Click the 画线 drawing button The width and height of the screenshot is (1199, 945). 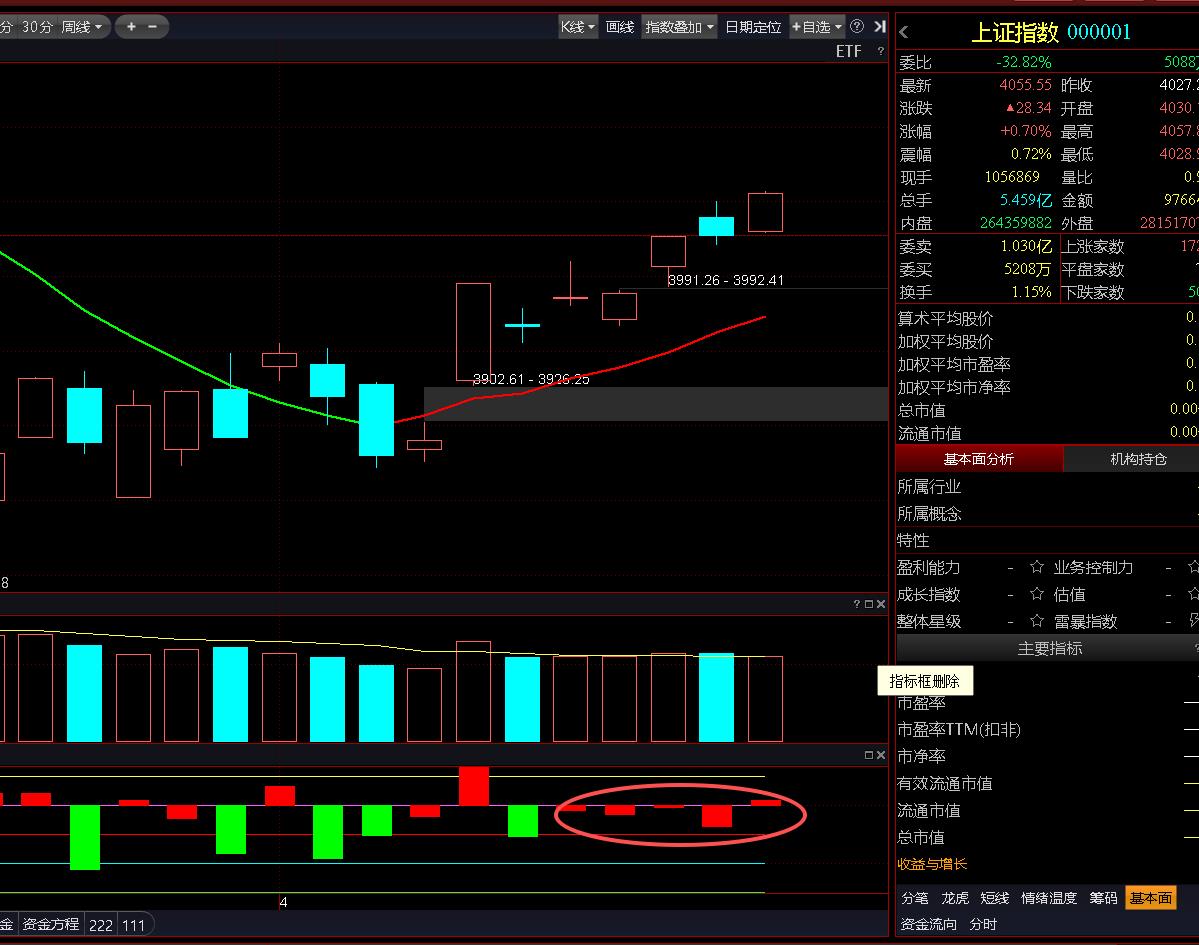coord(620,27)
